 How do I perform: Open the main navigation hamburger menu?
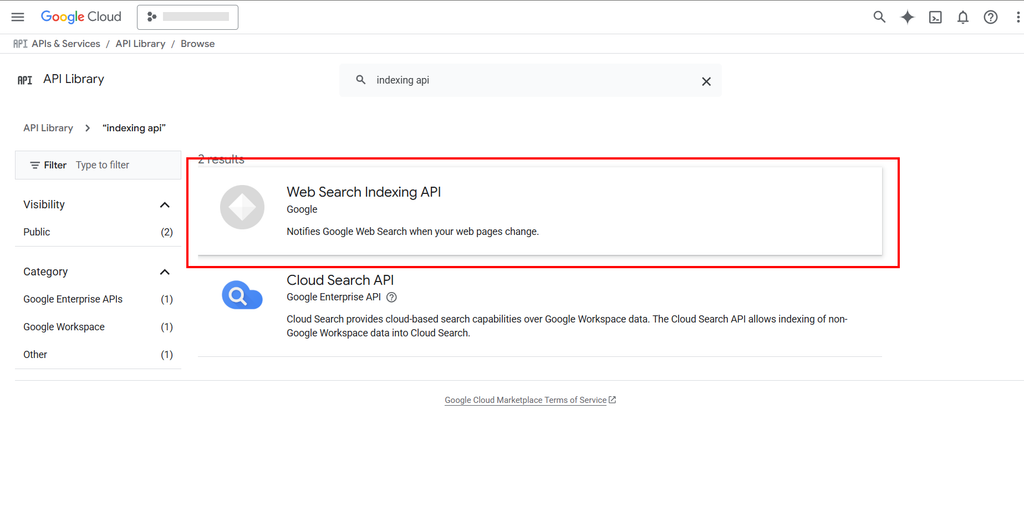tap(18, 17)
